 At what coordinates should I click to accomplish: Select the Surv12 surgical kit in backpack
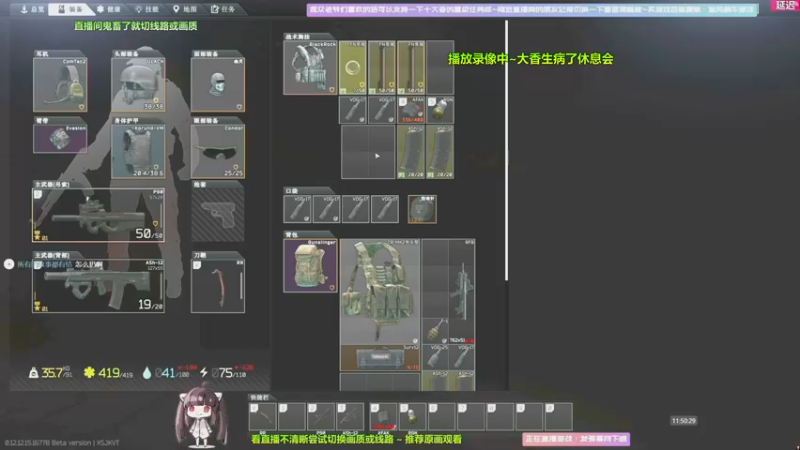[x=380, y=358]
